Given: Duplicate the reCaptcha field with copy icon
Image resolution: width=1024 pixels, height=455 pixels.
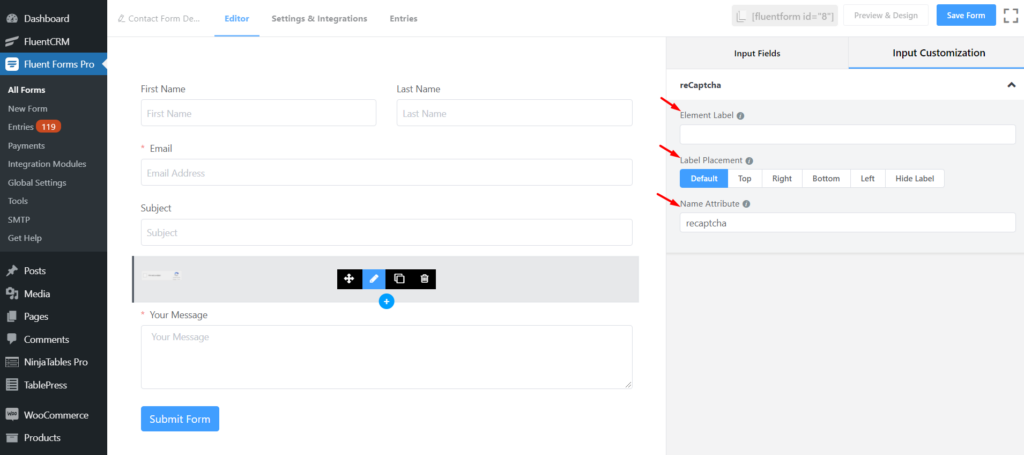Looking at the screenshot, I should [x=399, y=279].
